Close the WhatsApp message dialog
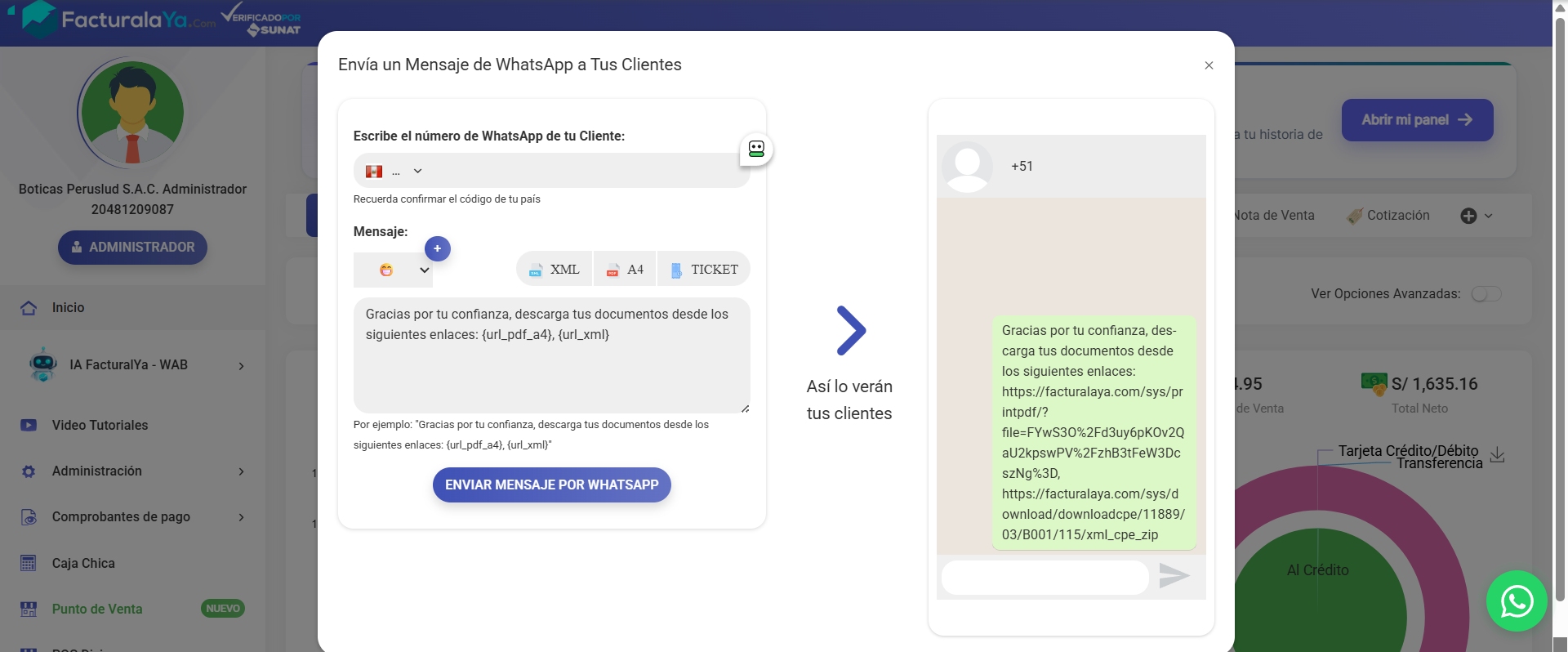1568x652 pixels. [x=1209, y=65]
